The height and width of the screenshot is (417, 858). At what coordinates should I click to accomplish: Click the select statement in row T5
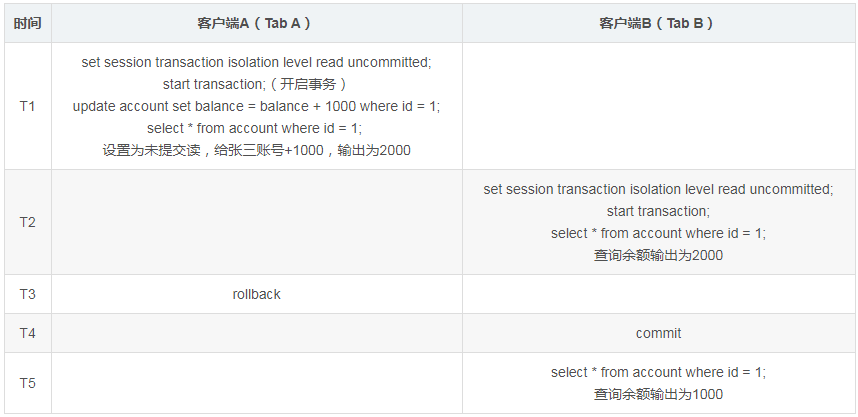coord(657,372)
